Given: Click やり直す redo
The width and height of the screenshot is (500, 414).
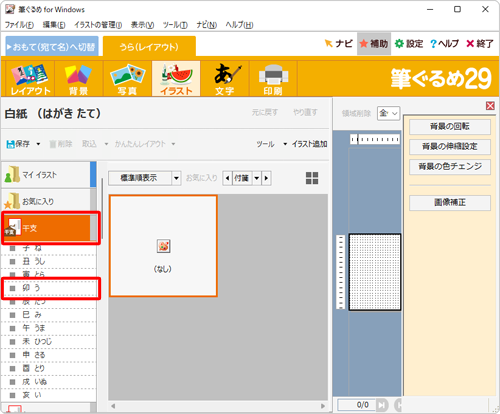Looking at the screenshot, I should click(305, 113).
